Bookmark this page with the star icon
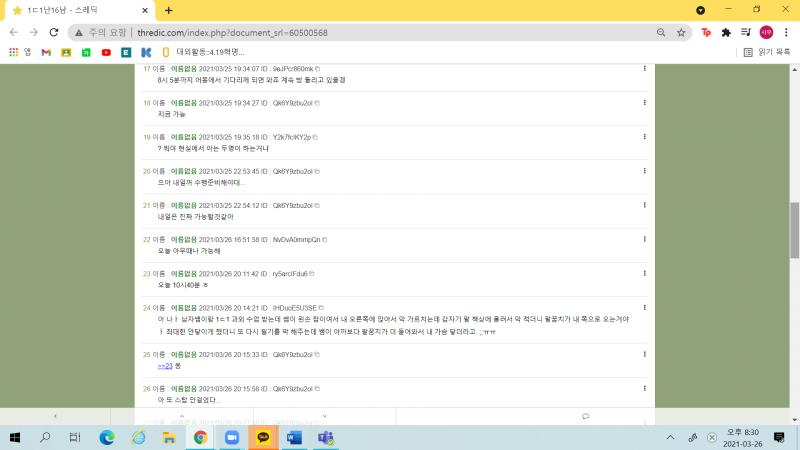Viewport: 800px width, 450px height. [681, 33]
